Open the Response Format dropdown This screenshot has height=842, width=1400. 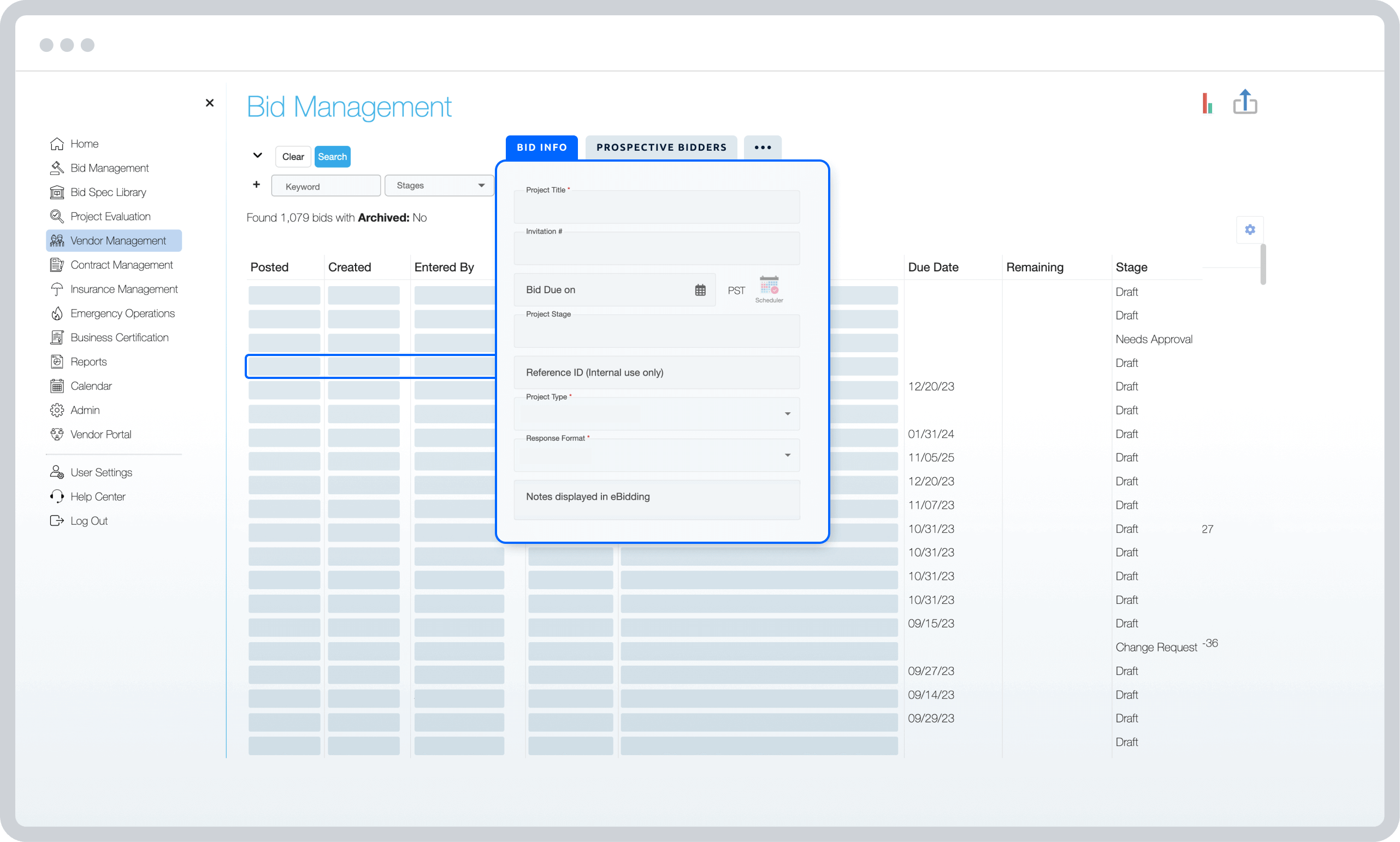[x=787, y=454]
